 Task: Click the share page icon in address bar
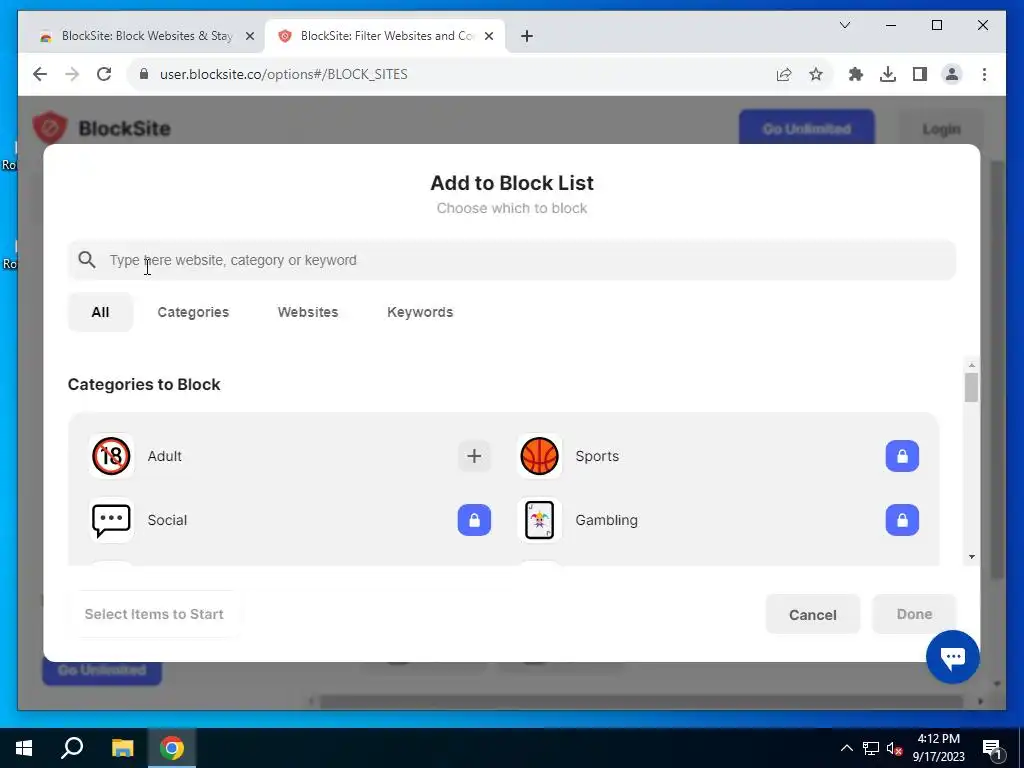pyautogui.click(x=784, y=74)
